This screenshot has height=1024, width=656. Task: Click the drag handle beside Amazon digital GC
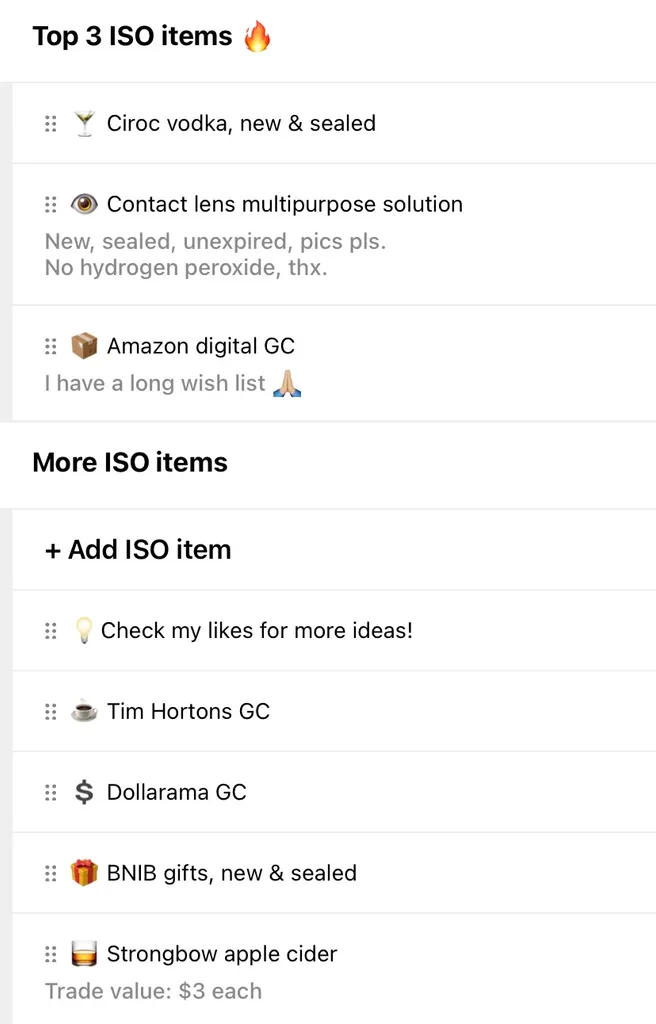(x=51, y=345)
